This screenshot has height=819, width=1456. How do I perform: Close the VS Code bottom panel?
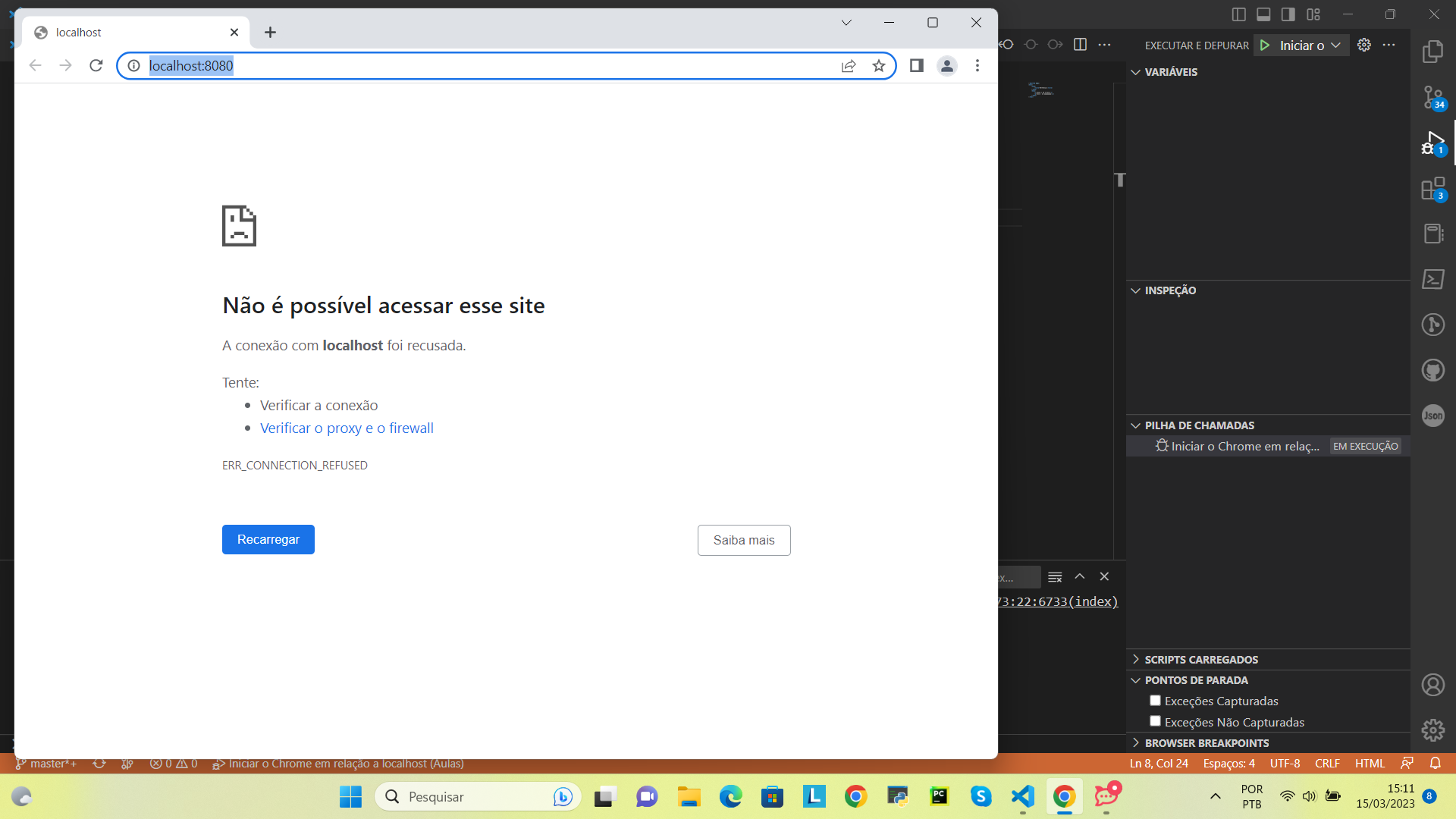click(1105, 576)
